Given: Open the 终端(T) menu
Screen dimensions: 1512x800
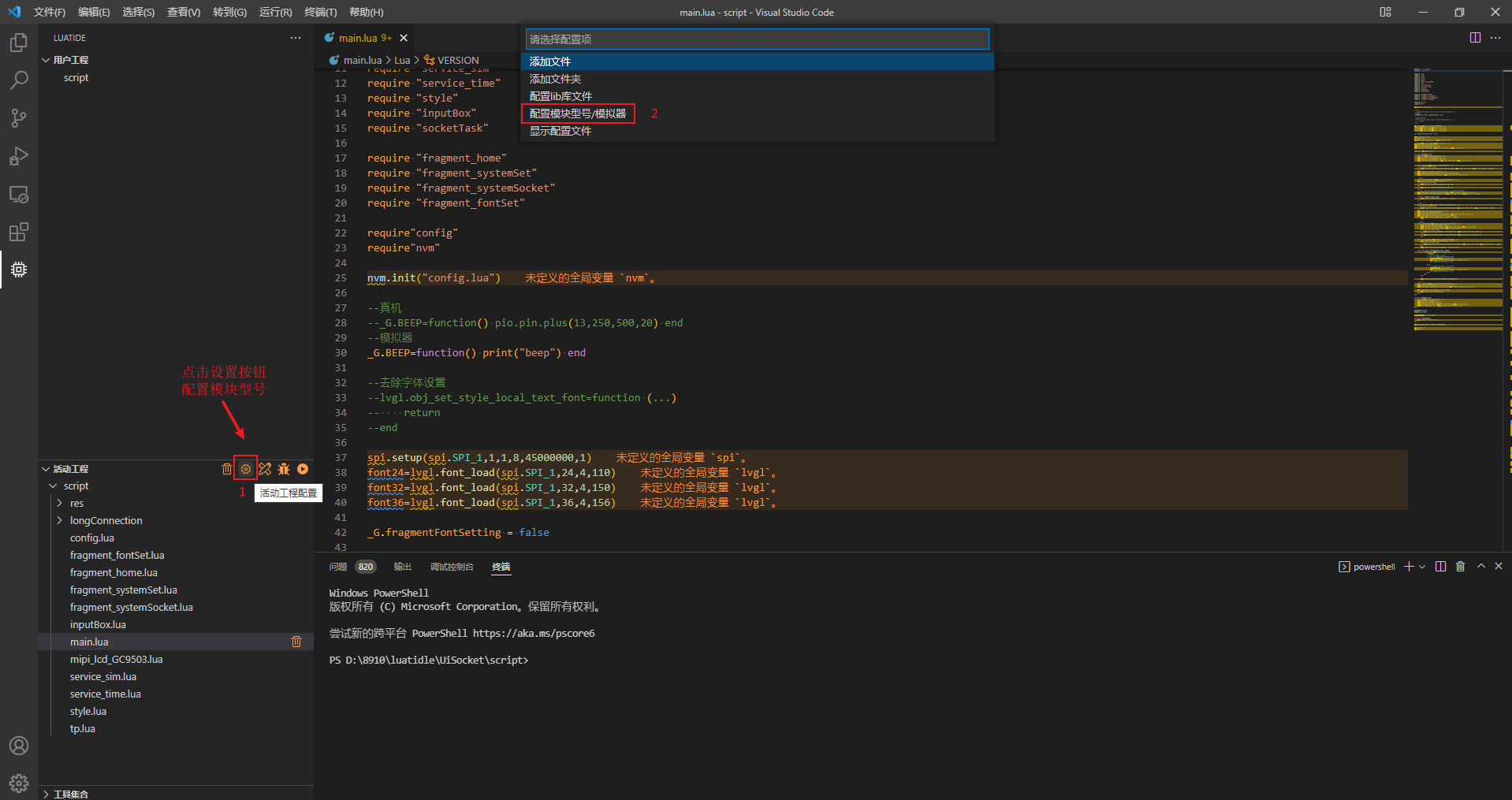Looking at the screenshot, I should [x=320, y=12].
